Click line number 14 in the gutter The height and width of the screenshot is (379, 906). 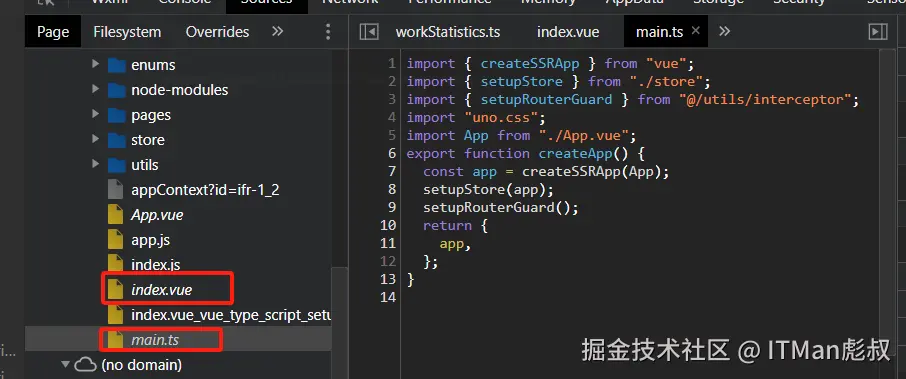pos(388,297)
